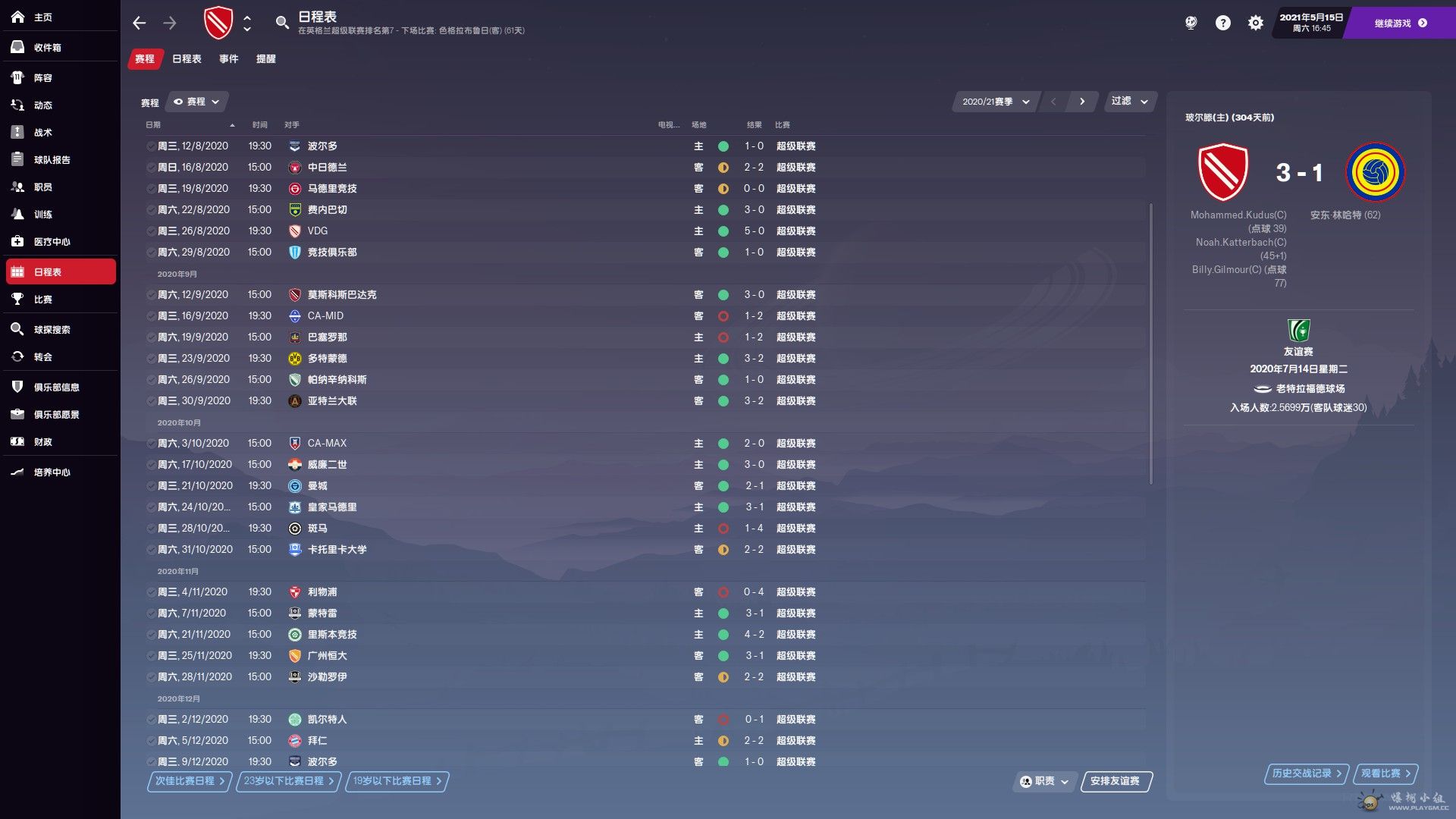Click the 球探搜索 scouting search icon
Image resolution: width=1456 pixels, height=819 pixels.
pyautogui.click(x=17, y=329)
